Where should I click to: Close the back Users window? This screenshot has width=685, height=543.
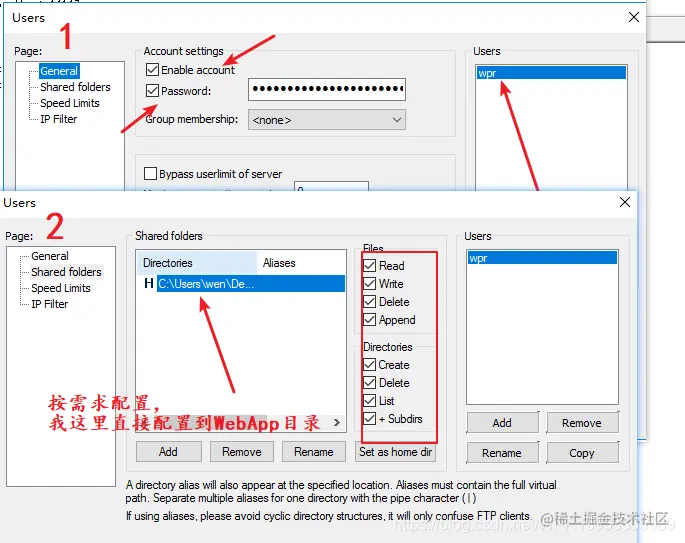pyautogui.click(x=634, y=17)
